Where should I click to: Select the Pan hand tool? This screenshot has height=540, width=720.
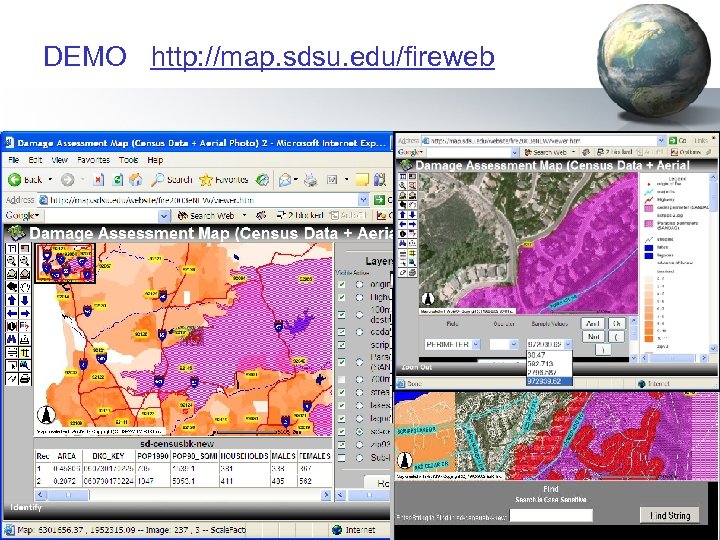pos(24,287)
